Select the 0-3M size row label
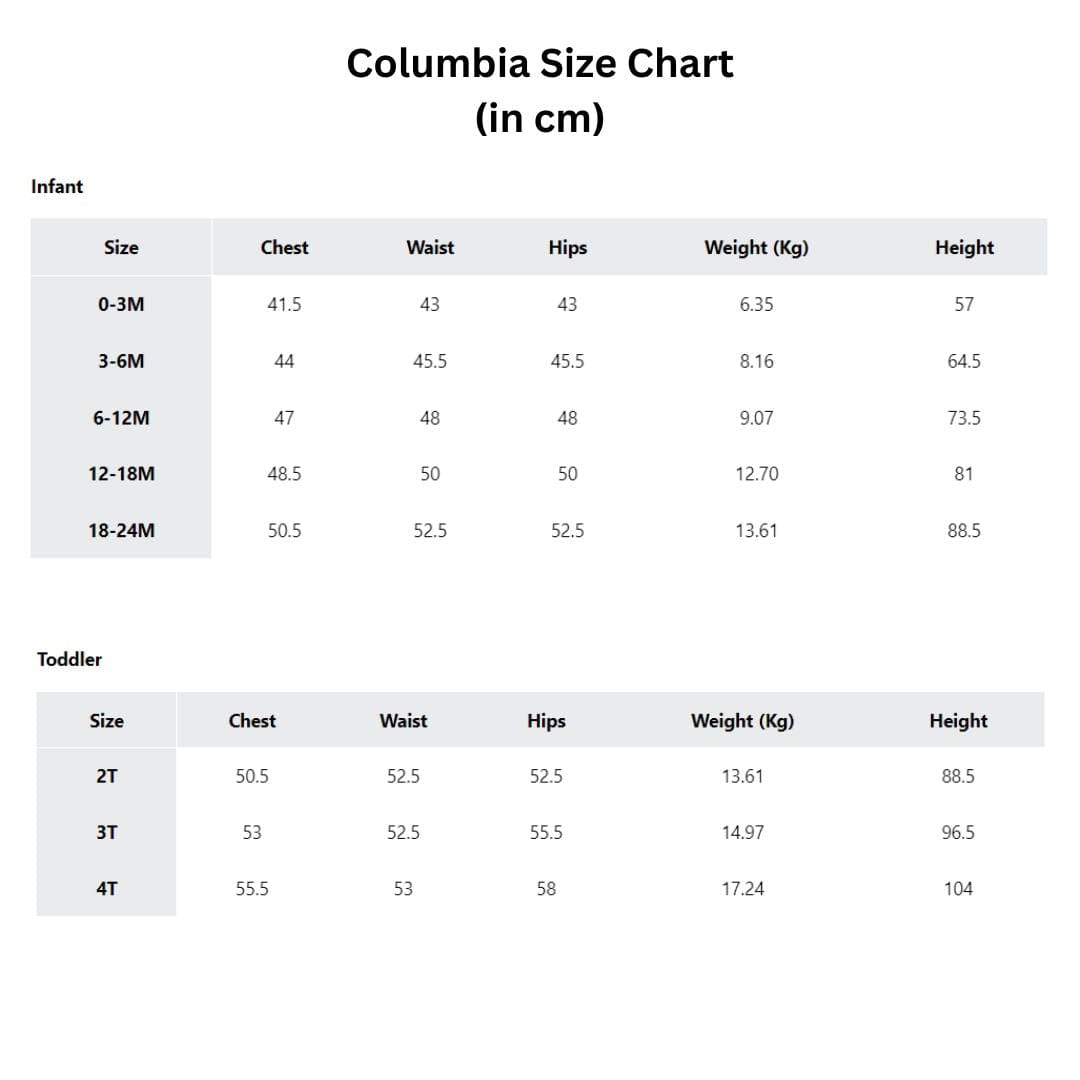 (121, 304)
